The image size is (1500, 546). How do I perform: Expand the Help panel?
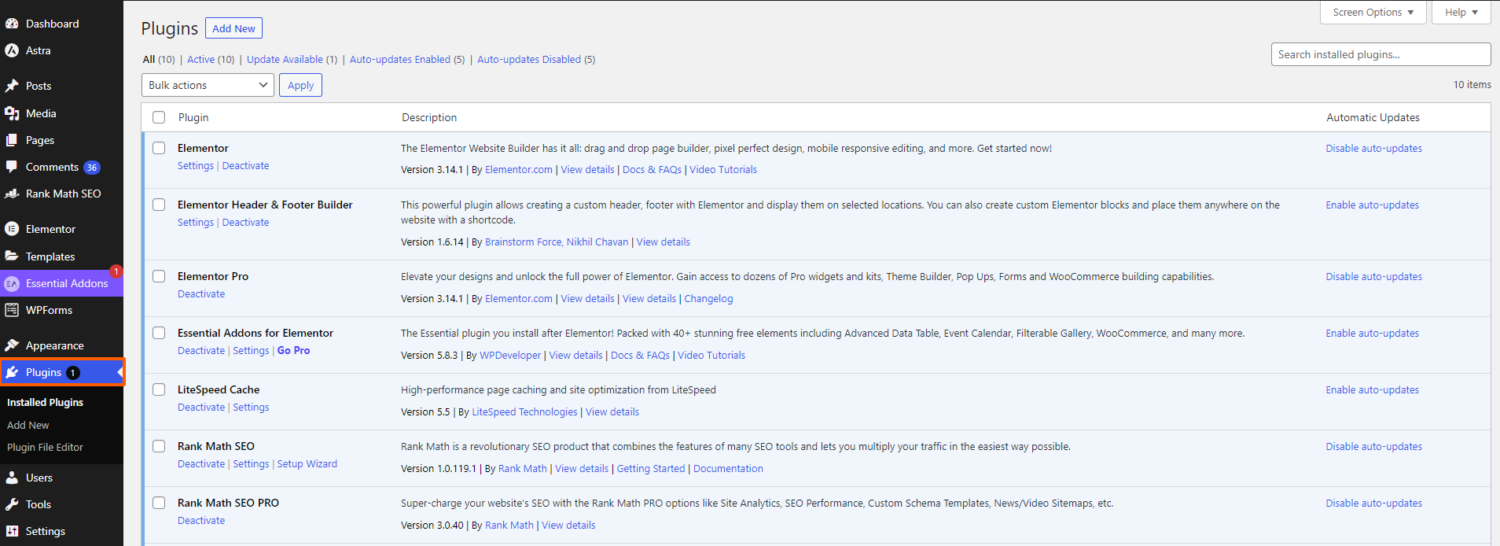(x=1462, y=12)
